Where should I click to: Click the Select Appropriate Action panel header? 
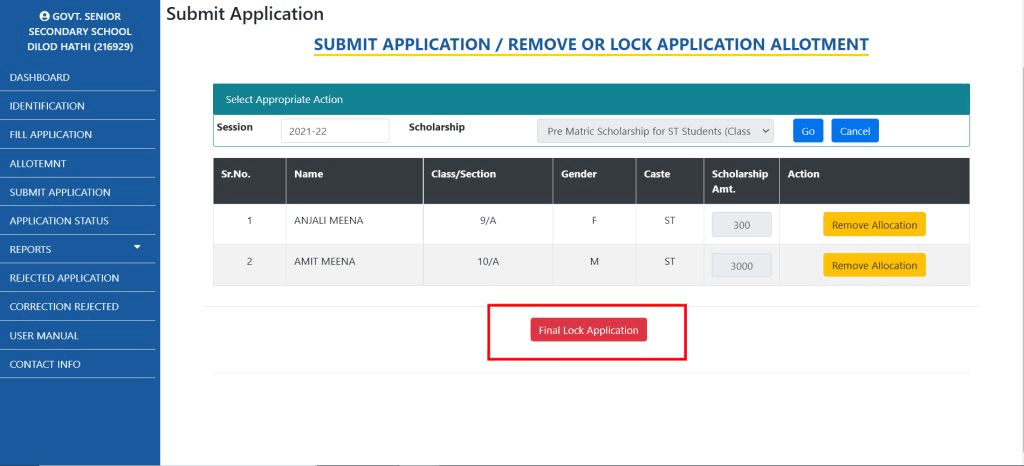(x=591, y=99)
